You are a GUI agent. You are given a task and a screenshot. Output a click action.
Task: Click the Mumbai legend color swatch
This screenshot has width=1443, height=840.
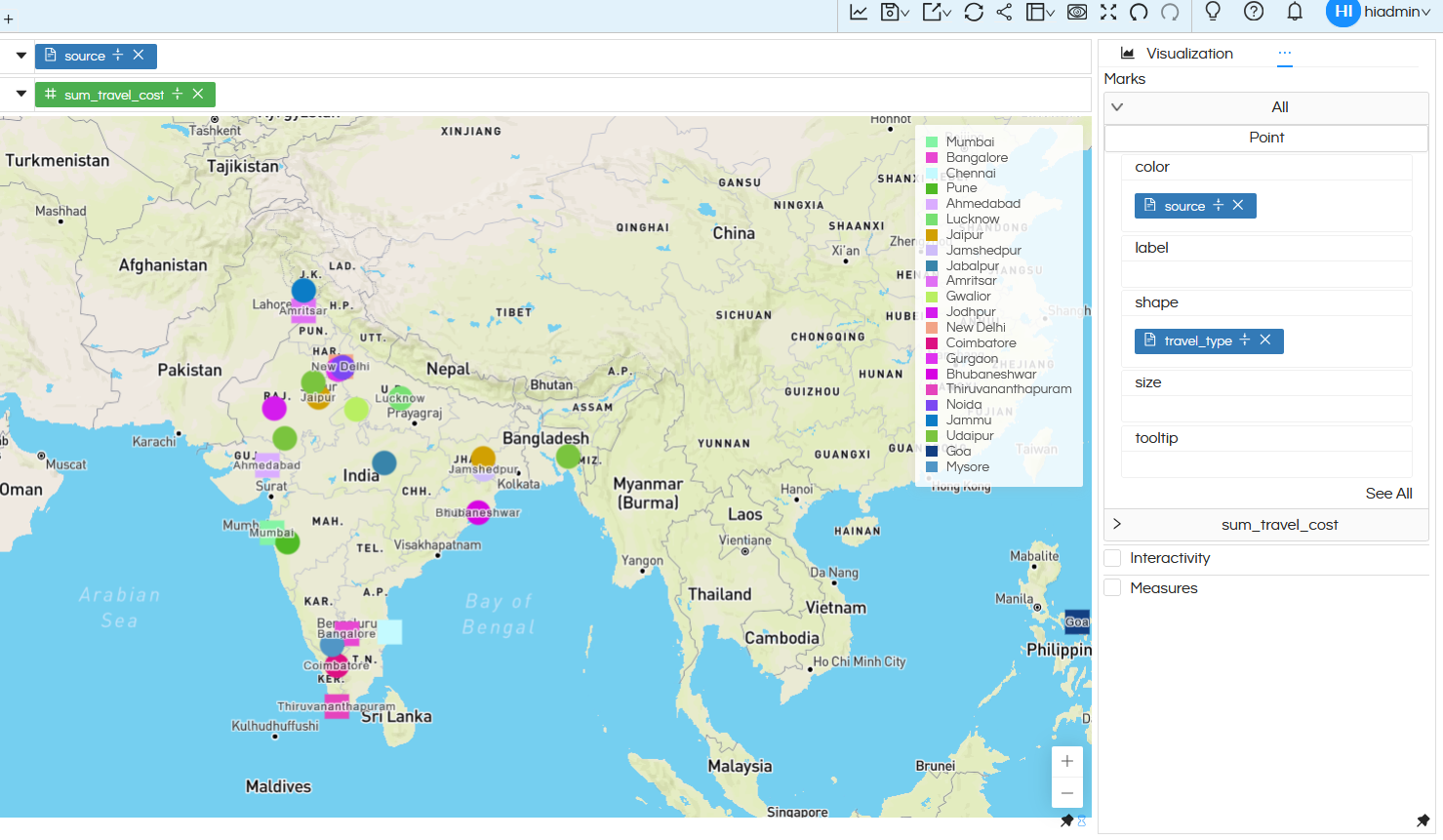[932, 142]
